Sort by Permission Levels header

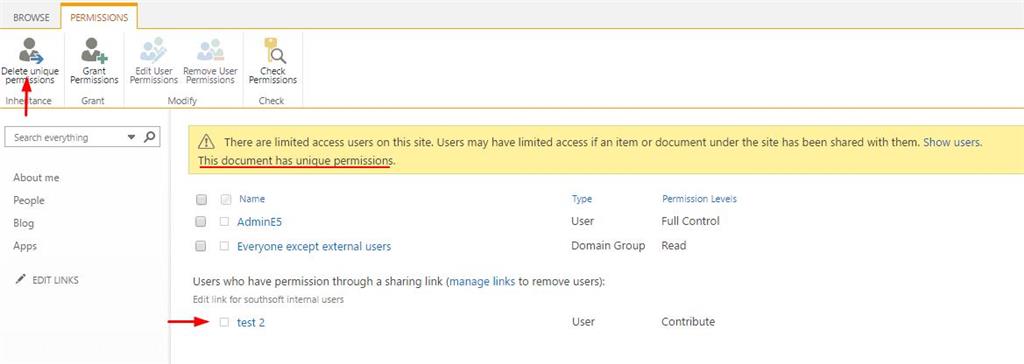coord(699,199)
